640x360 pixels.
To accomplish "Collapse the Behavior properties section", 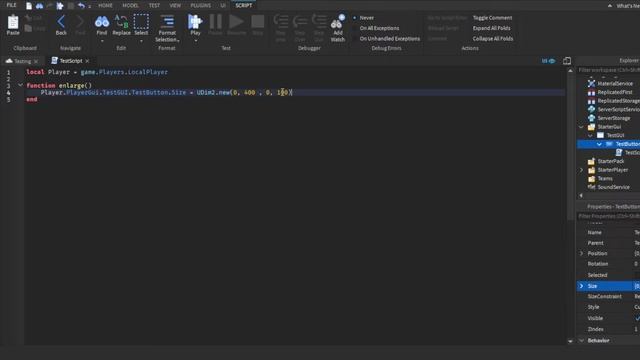I will pos(581,340).
